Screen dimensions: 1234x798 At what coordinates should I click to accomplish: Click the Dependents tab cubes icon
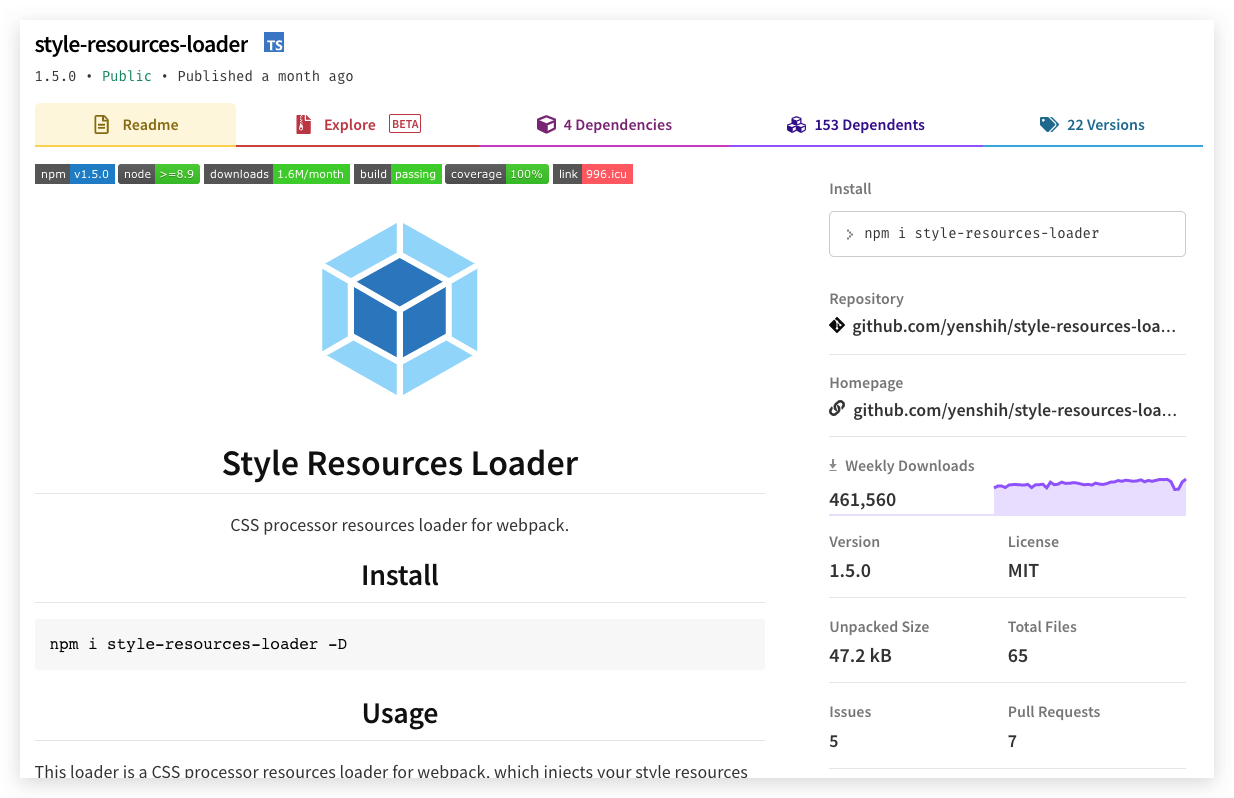796,125
